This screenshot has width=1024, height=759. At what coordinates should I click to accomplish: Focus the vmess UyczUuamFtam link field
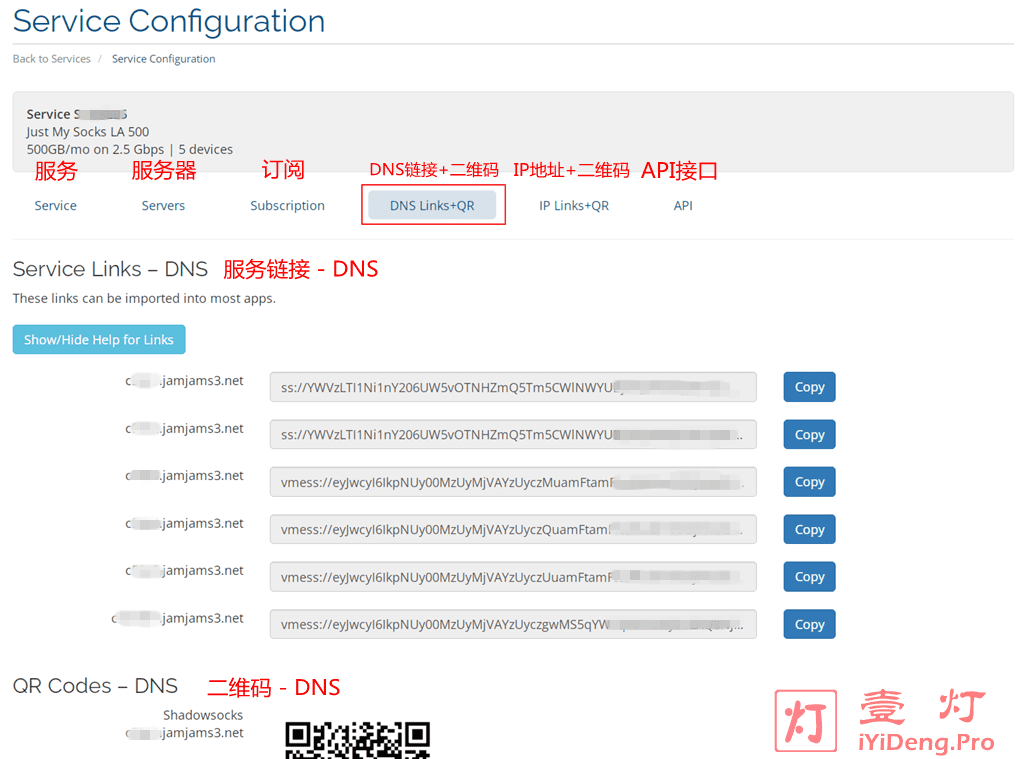(x=513, y=577)
